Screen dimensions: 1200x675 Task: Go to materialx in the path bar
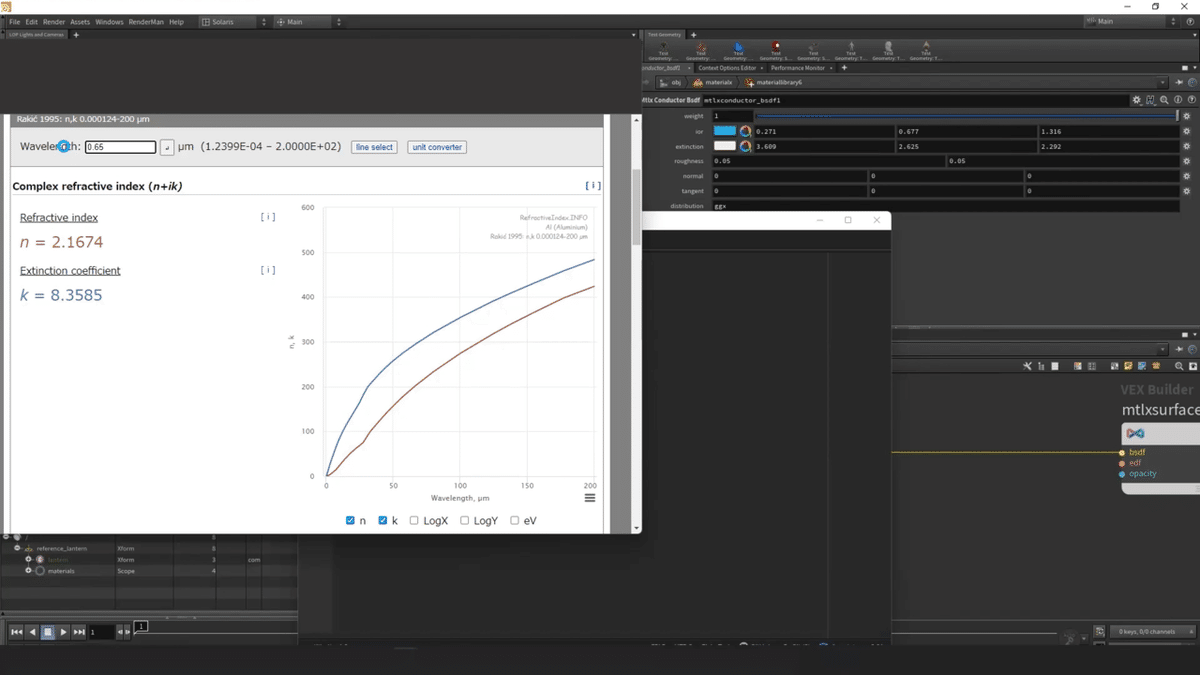(712, 82)
